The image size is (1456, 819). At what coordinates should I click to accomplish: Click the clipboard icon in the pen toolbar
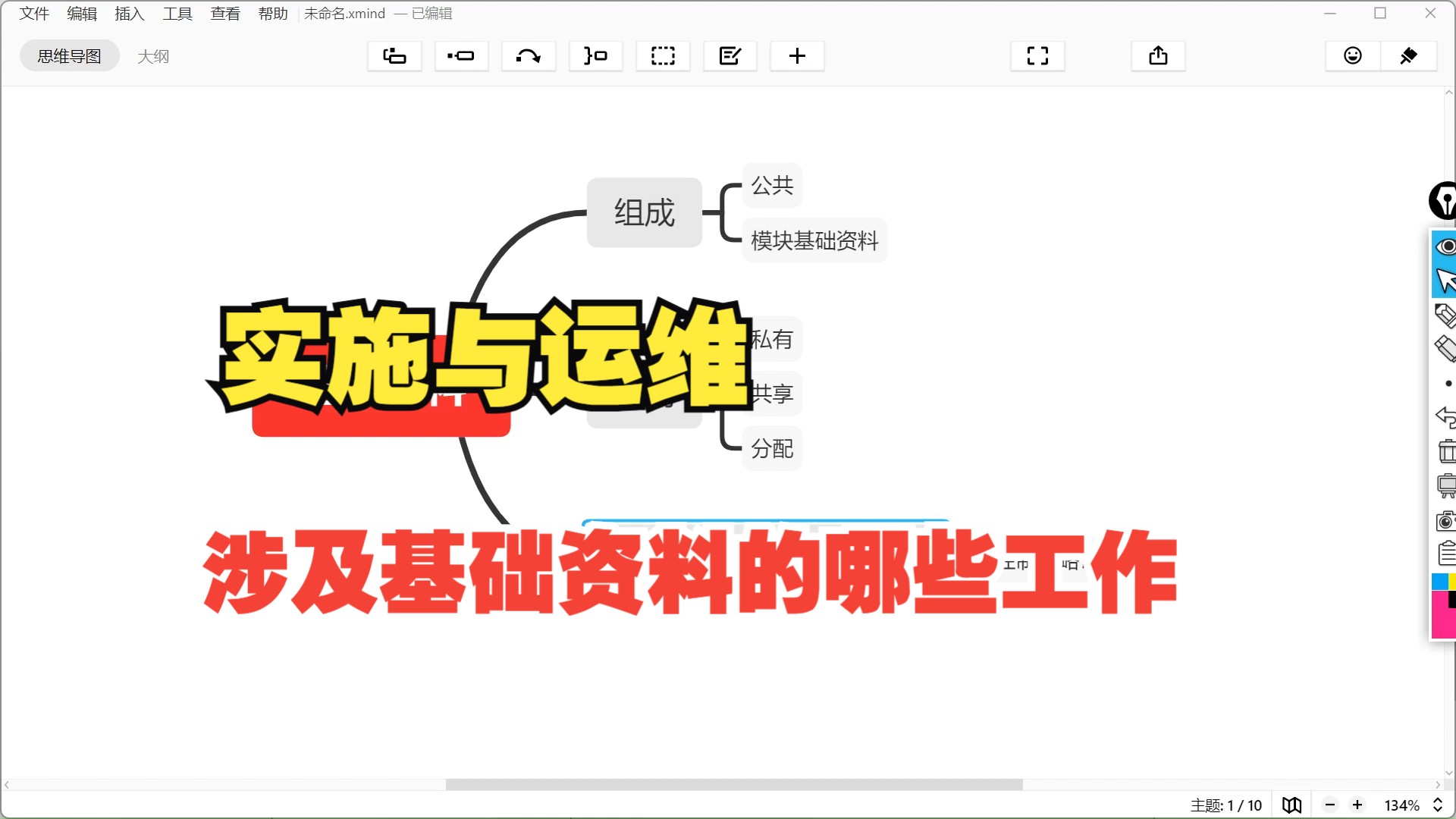pos(1447,554)
